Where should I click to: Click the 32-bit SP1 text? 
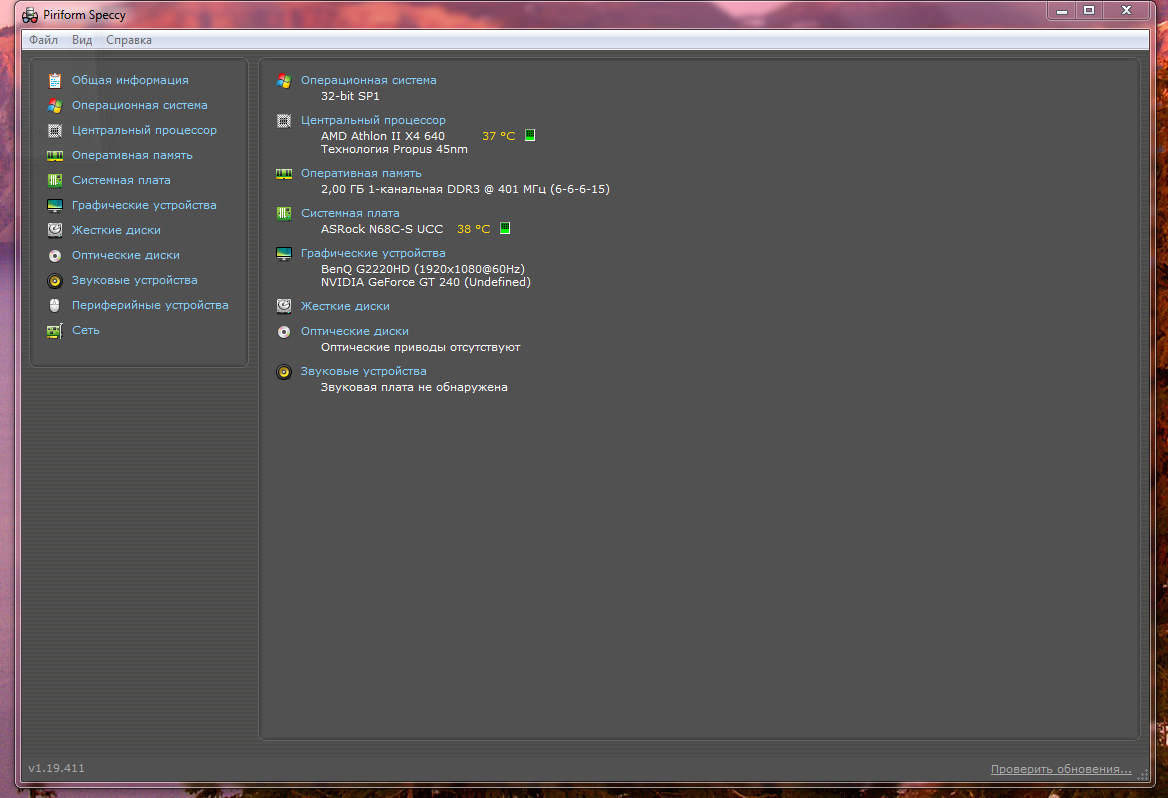point(350,96)
